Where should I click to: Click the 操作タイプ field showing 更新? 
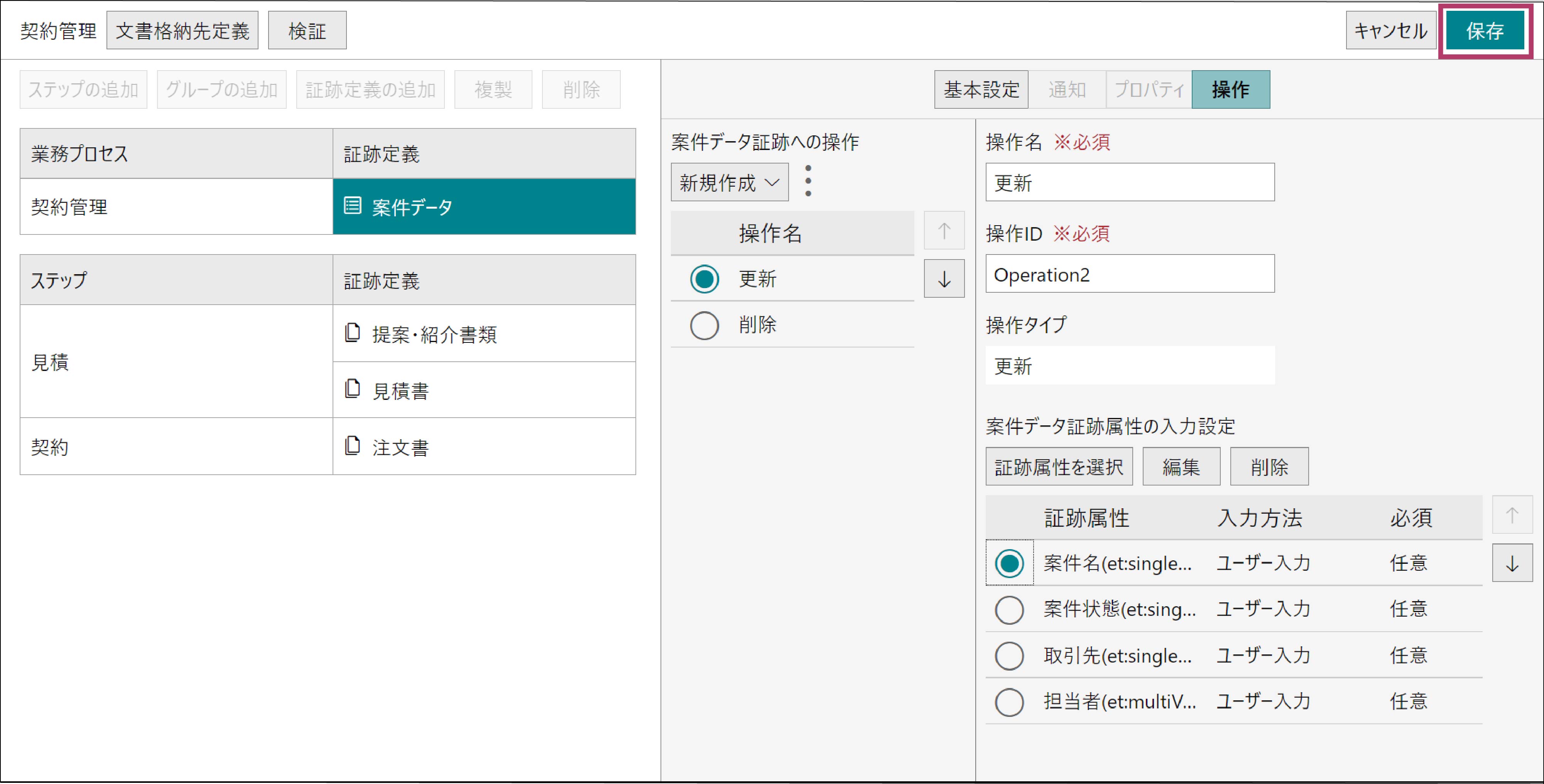click(1130, 365)
